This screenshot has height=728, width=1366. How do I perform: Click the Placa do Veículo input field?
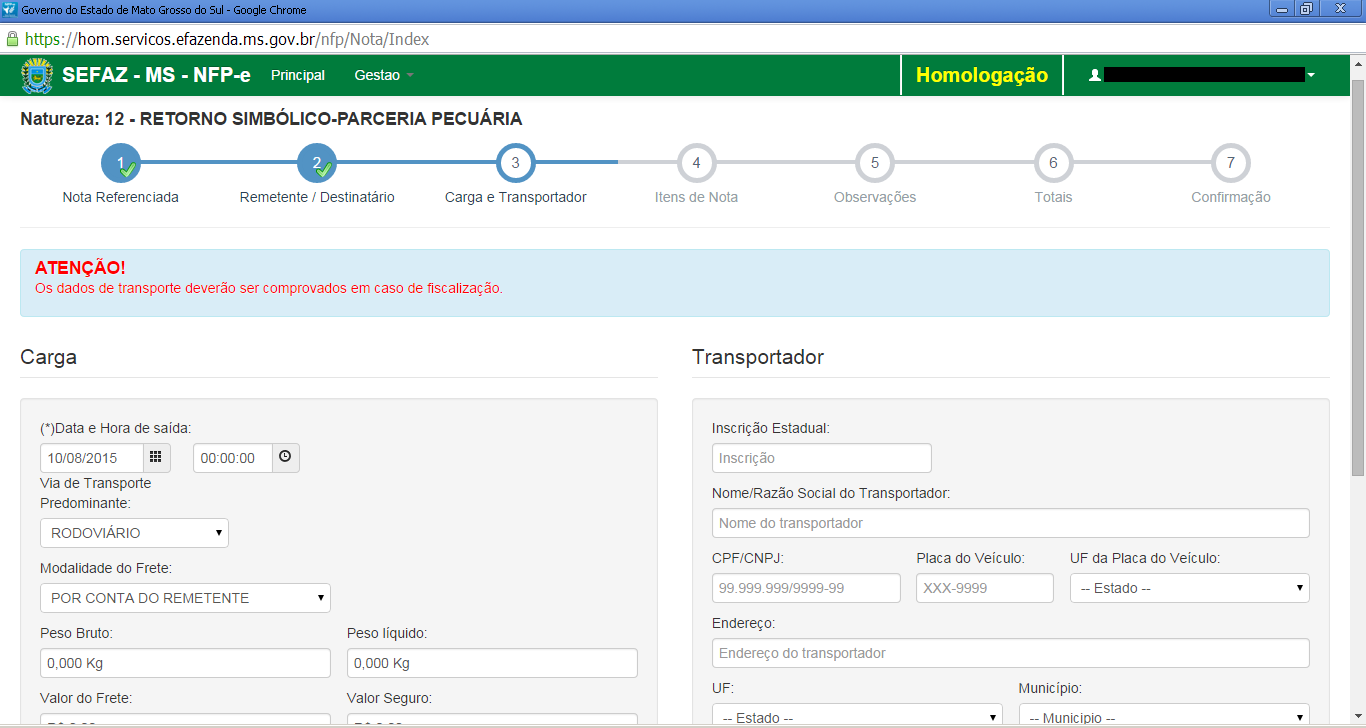tap(984, 588)
